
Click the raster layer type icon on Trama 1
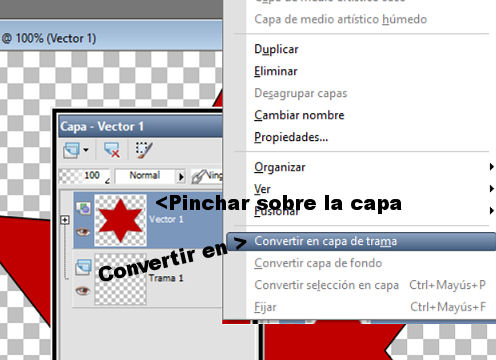83,267
